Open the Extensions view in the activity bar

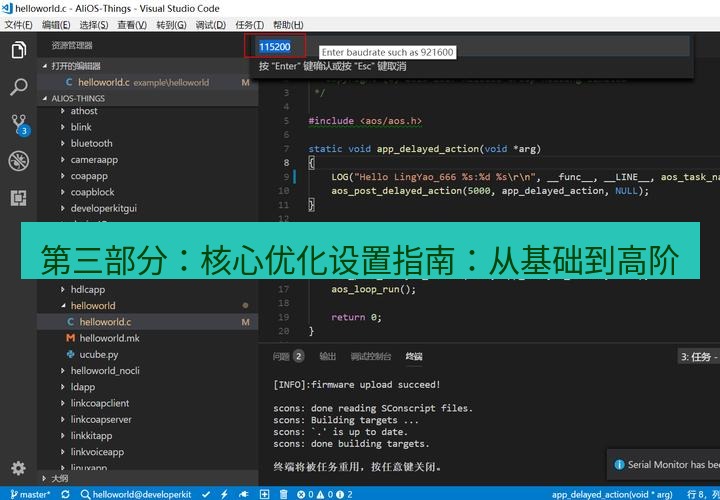point(18,198)
